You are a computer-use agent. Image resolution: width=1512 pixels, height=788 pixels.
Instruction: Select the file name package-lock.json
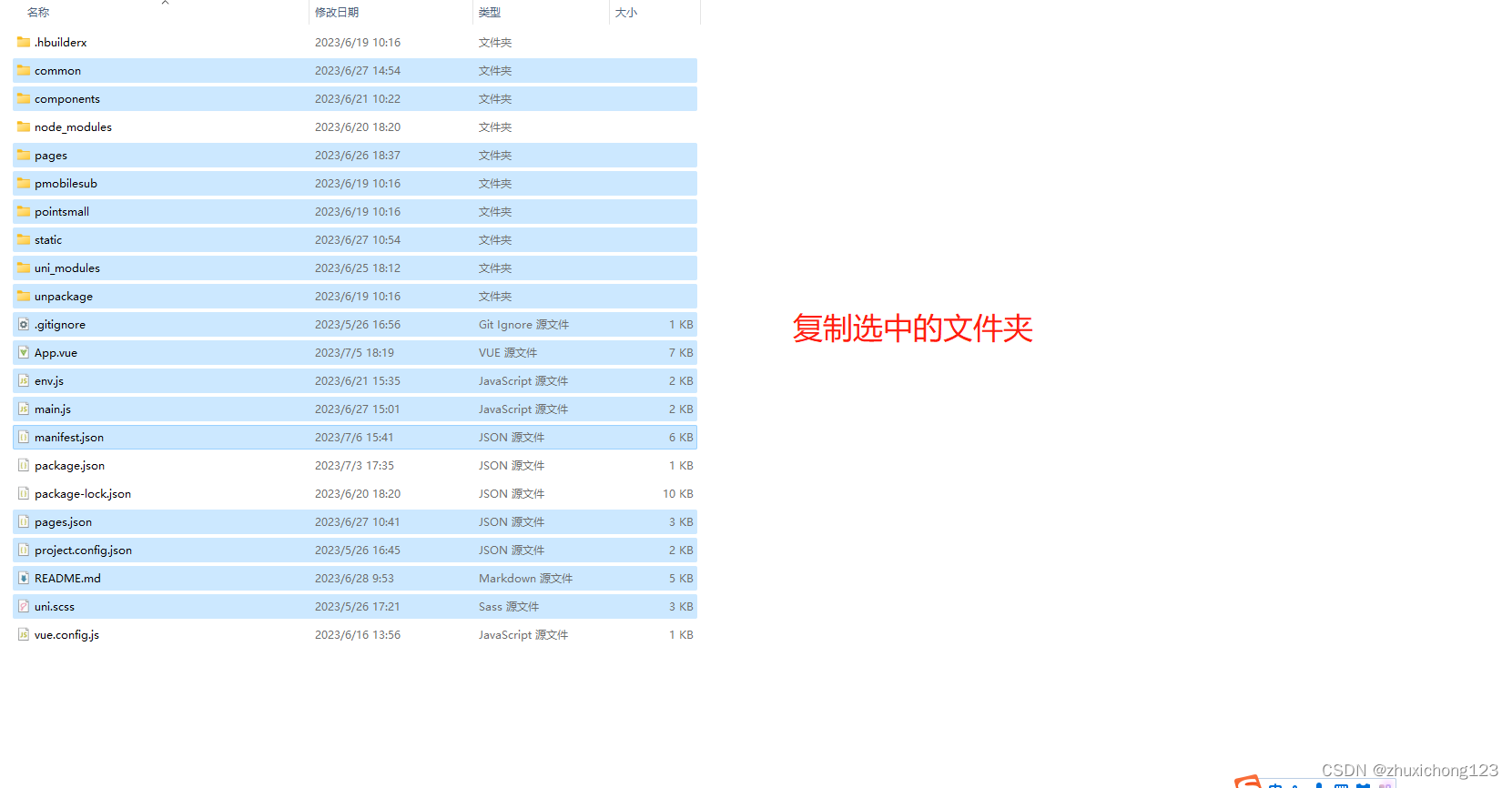point(83,493)
